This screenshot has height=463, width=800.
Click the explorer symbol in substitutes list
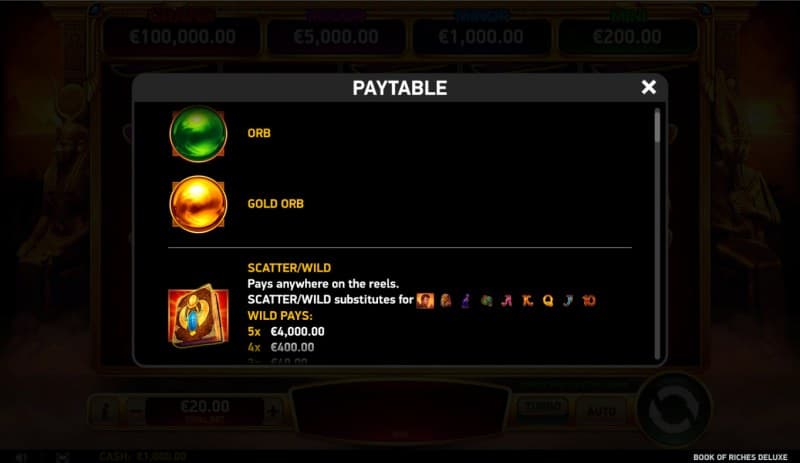tap(425, 301)
